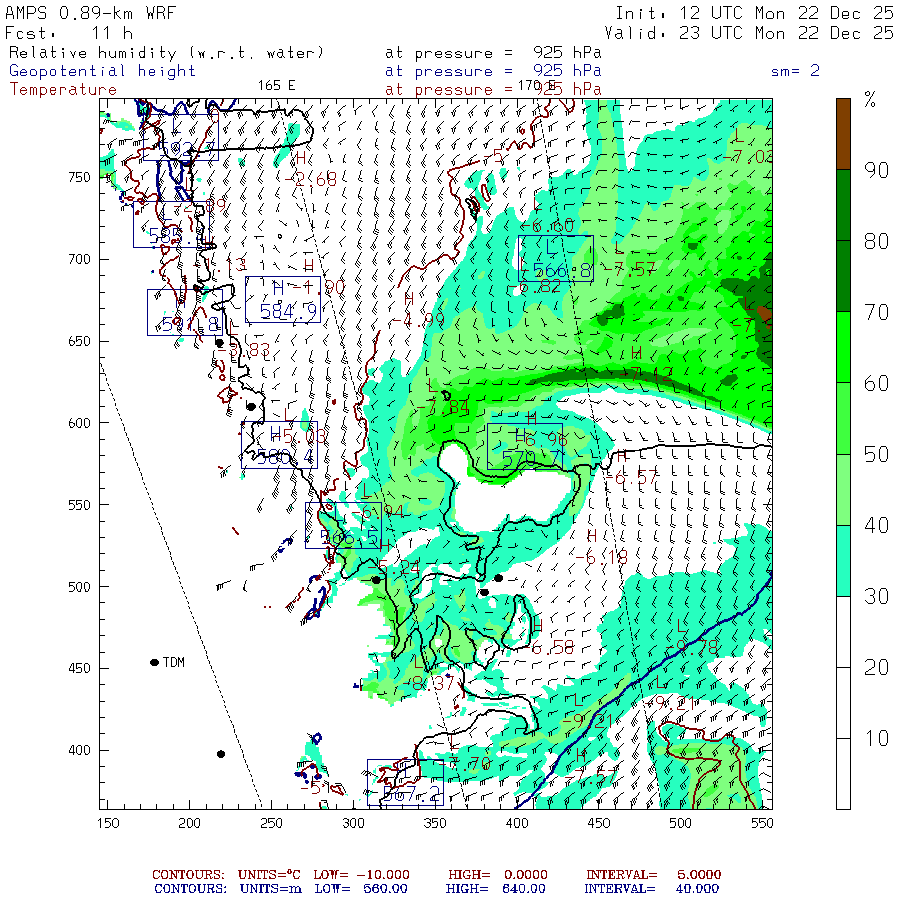
Task: Click the boxed "591.8" height value
Action: click(191, 325)
